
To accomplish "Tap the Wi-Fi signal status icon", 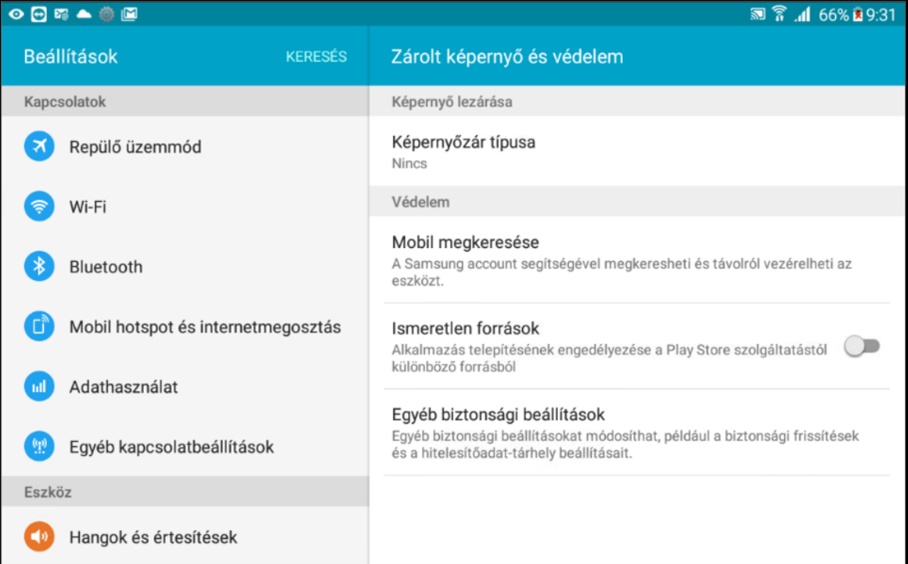I will point(779,14).
